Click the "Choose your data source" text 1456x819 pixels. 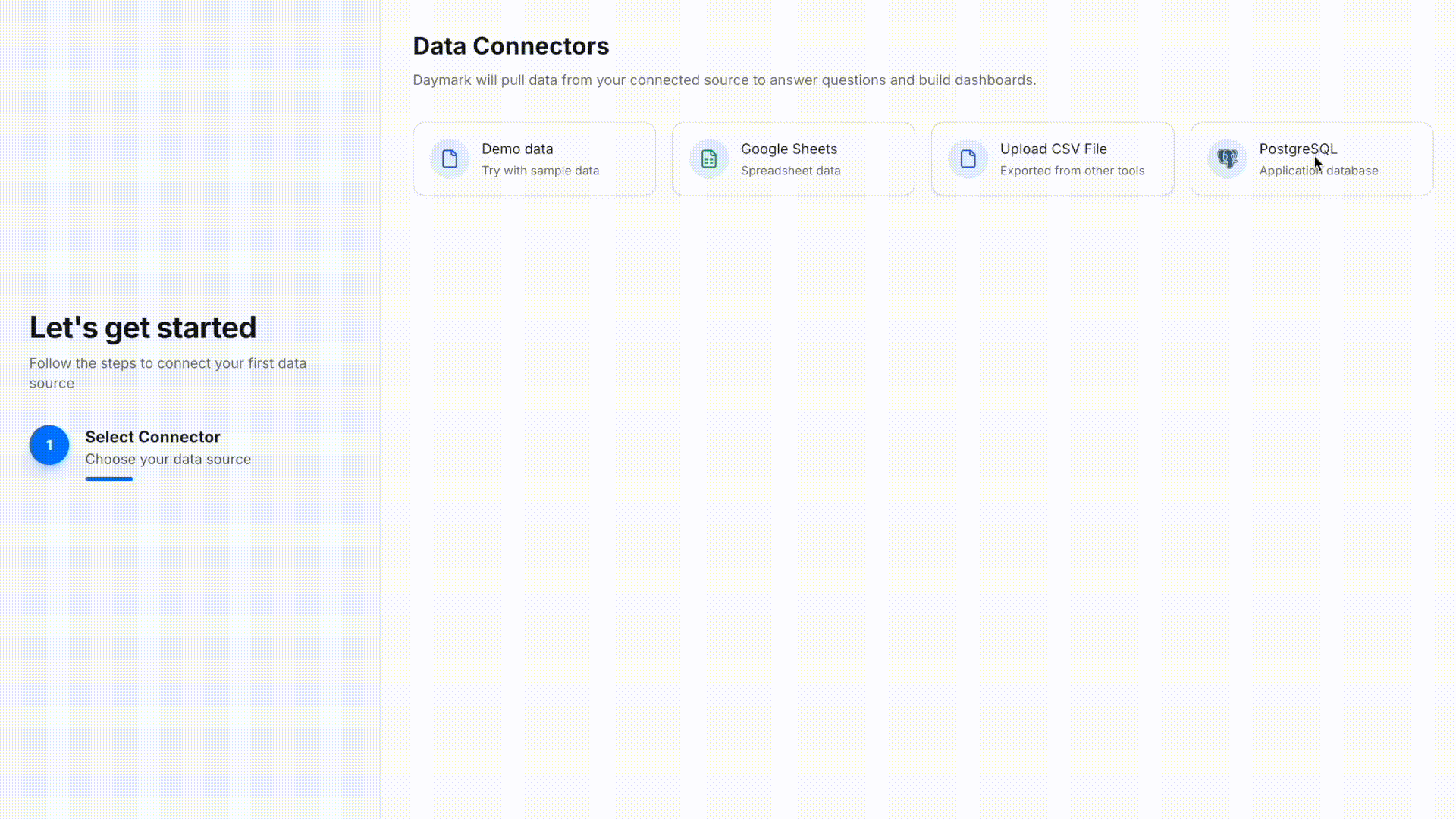coord(168,459)
